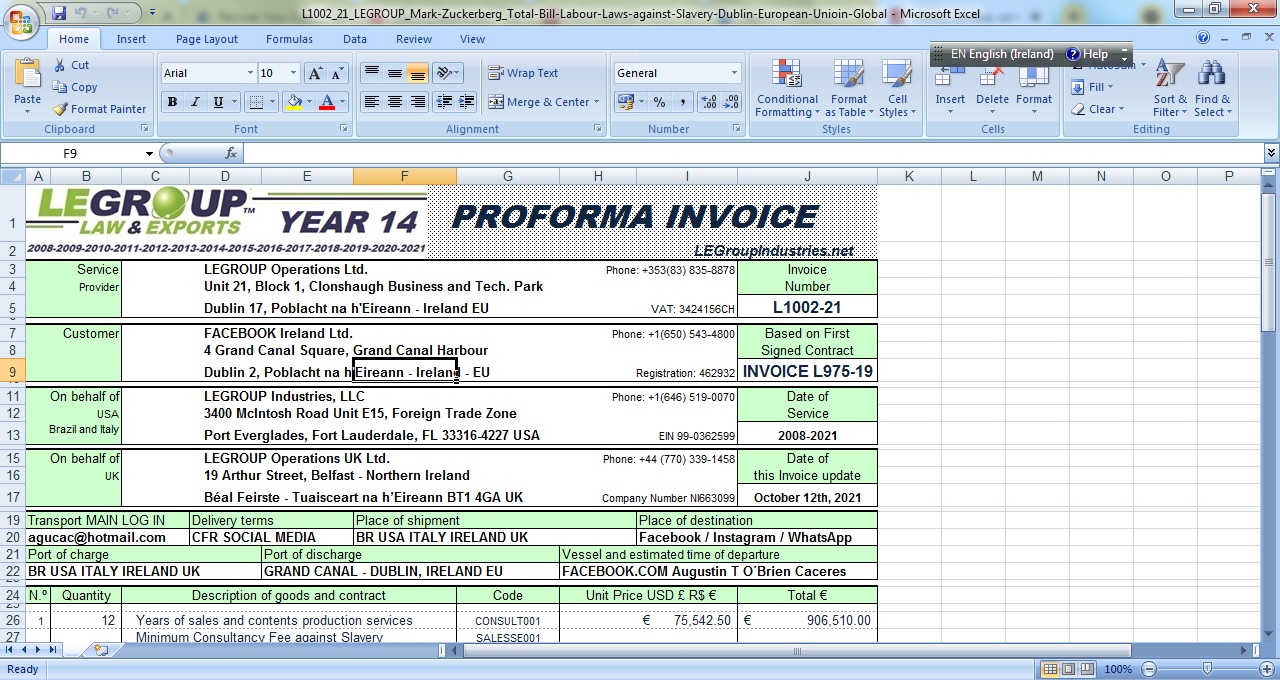The image size is (1280, 680).
Task: Click the Cut command
Action: pos(71,65)
